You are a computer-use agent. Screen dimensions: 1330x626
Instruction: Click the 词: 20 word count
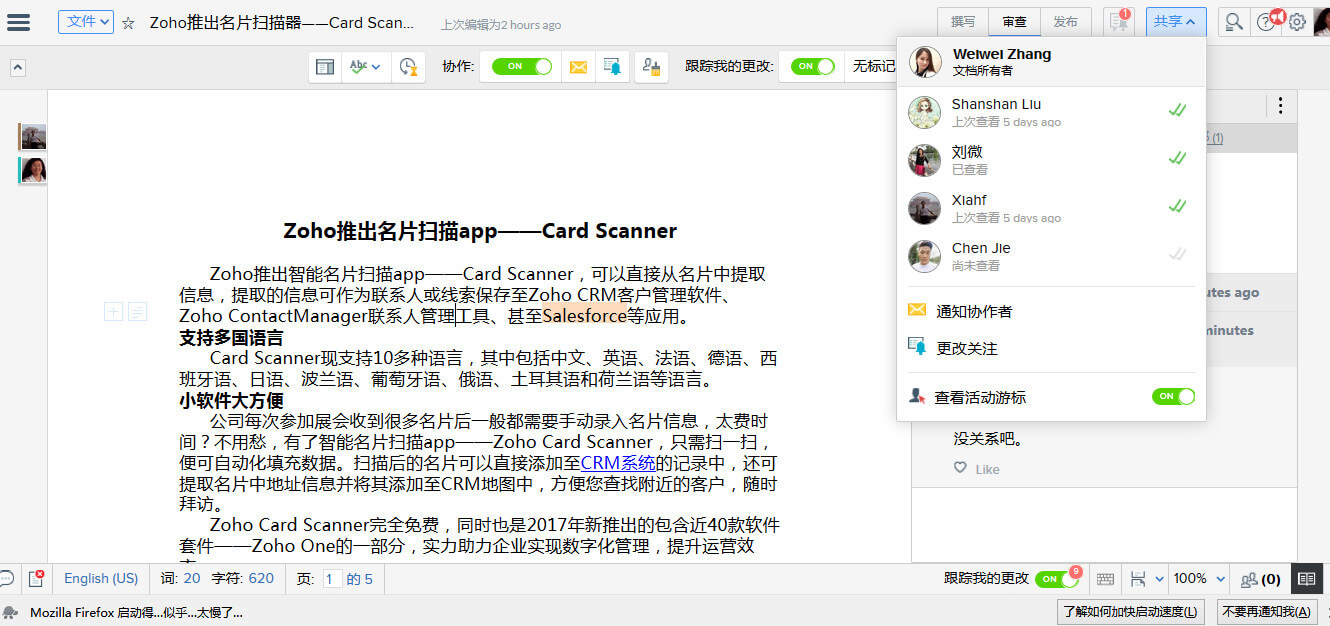[x=181, y=578]
